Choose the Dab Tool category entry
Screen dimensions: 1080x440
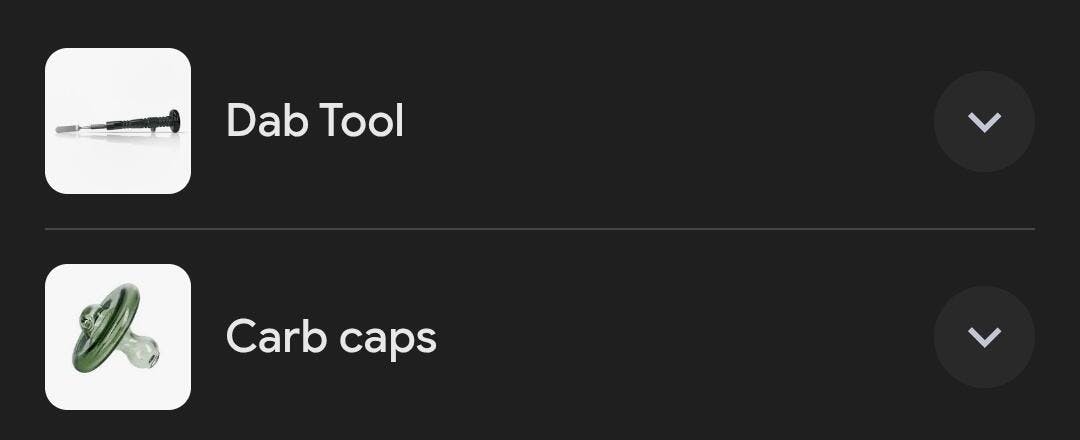(315, 121)
